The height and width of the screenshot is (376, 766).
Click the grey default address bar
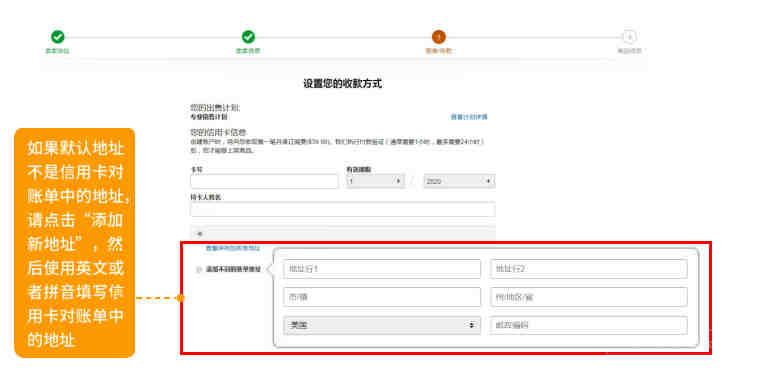point(343,233)
